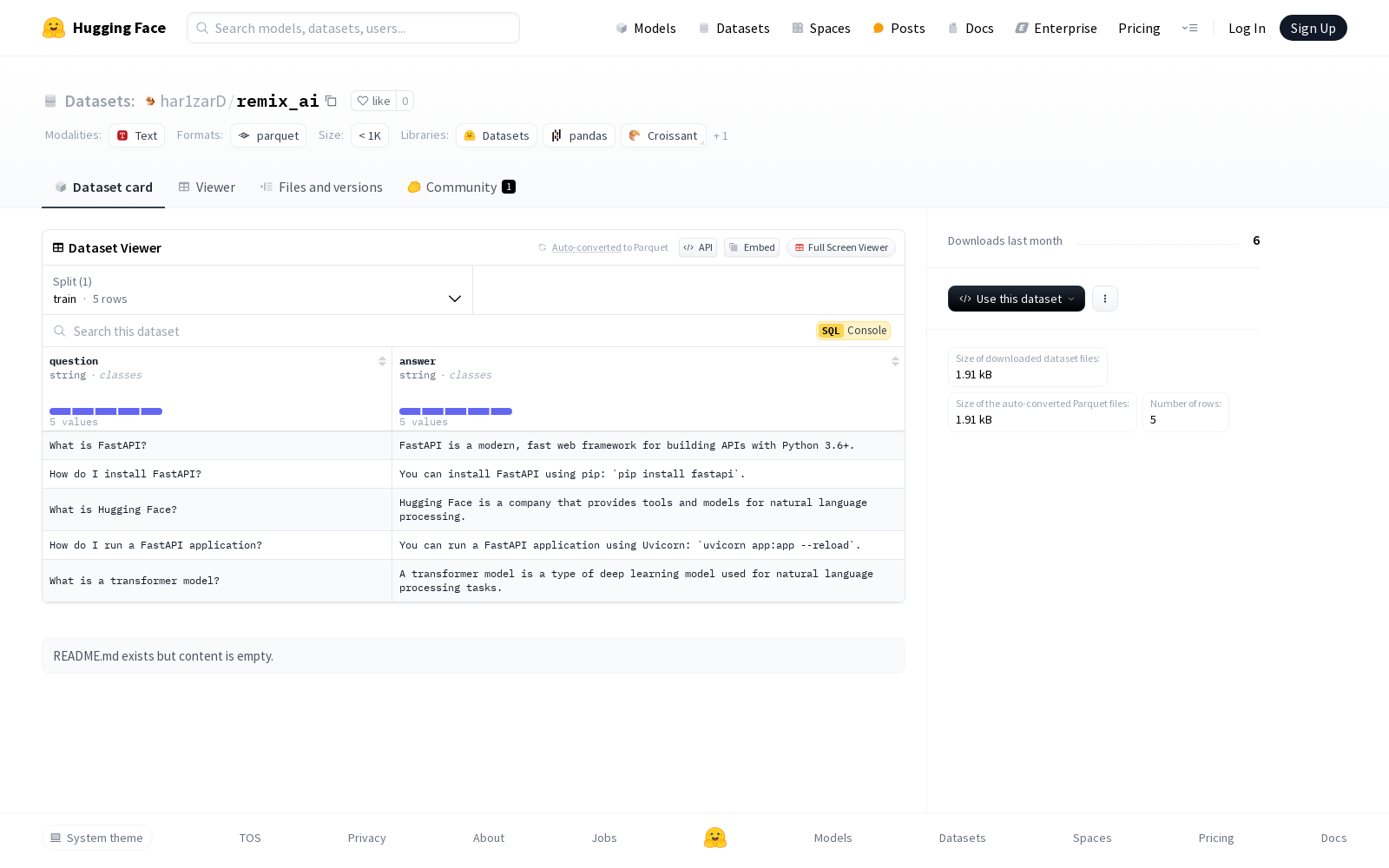Open the footer Datasets link
Viewport: 1389px width, 868px height.
tap(963, 838)
